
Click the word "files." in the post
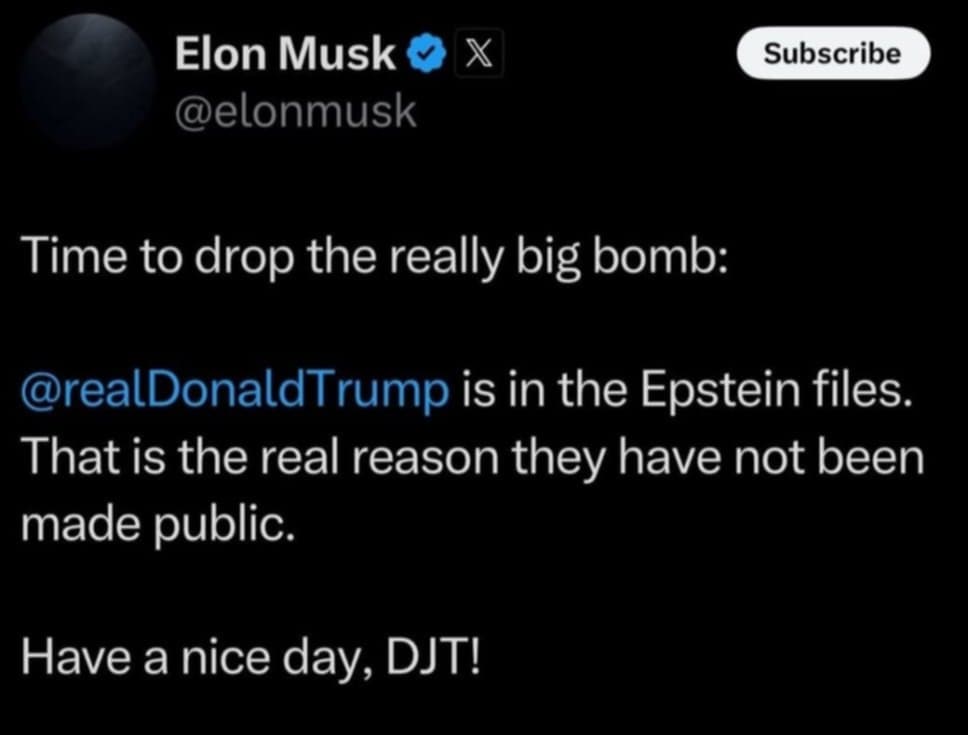860,389
